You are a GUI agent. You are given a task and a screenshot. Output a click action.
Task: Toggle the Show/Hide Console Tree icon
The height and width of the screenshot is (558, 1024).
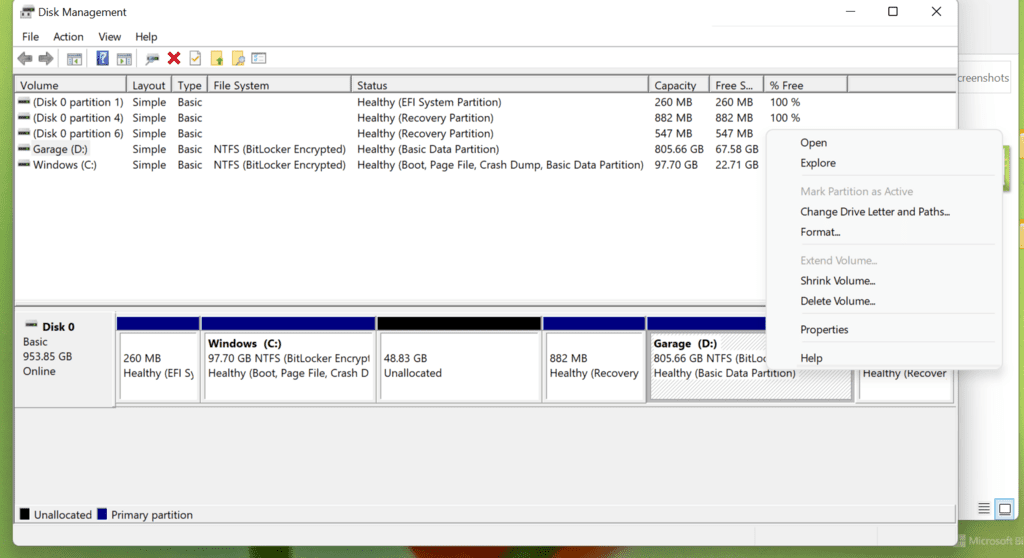74,59
